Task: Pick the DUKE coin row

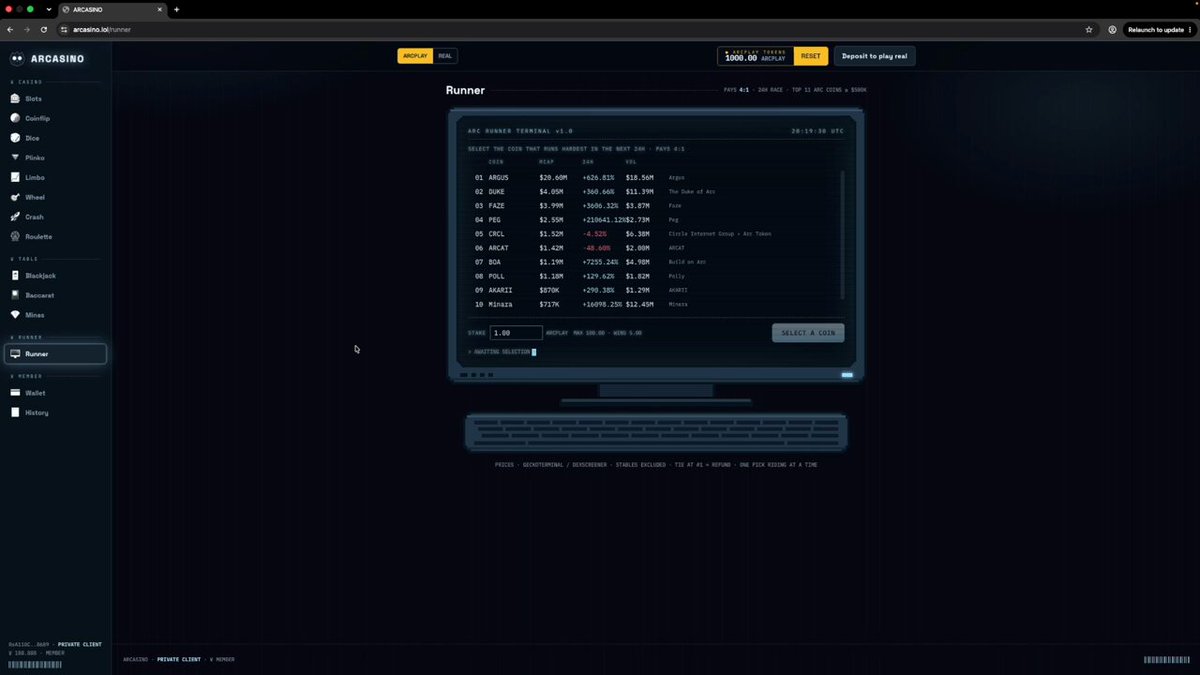Action: tap(655, 191)
